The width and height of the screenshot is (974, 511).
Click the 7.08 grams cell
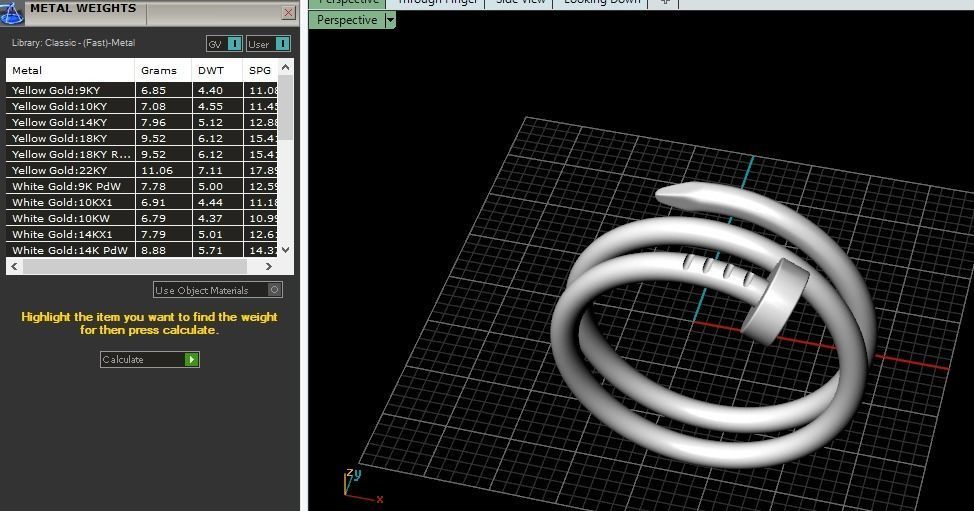click(163, 106)
